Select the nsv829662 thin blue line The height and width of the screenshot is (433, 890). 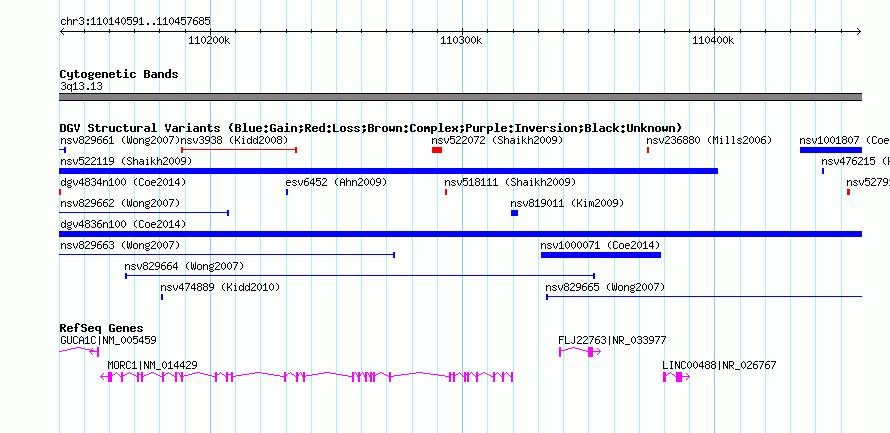(144, 213)
